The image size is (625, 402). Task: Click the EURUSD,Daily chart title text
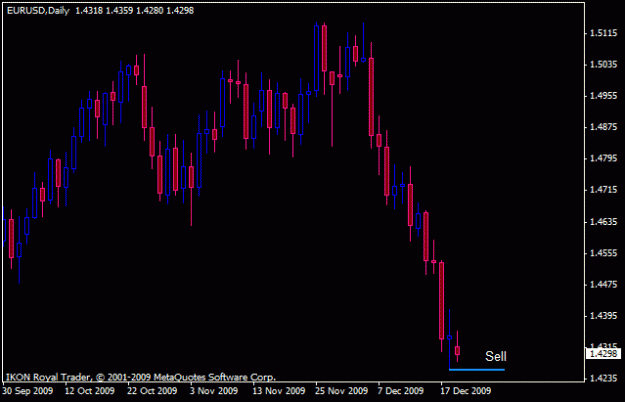click(38, 11)
